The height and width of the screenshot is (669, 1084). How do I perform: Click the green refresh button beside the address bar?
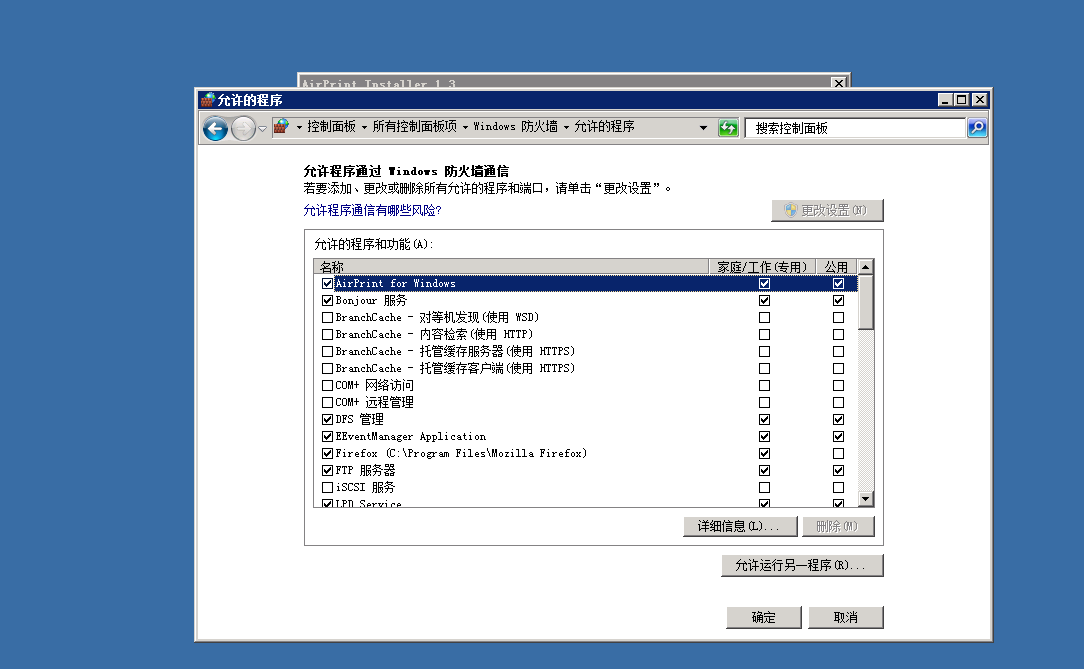(728, 128)
